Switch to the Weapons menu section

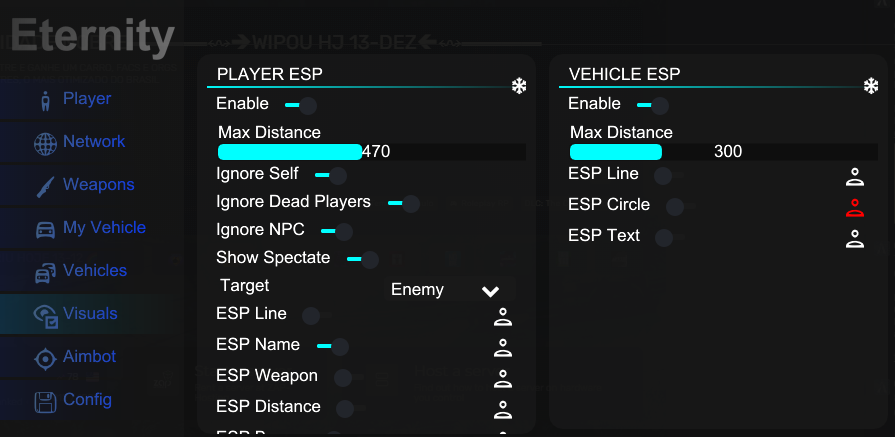98,185
